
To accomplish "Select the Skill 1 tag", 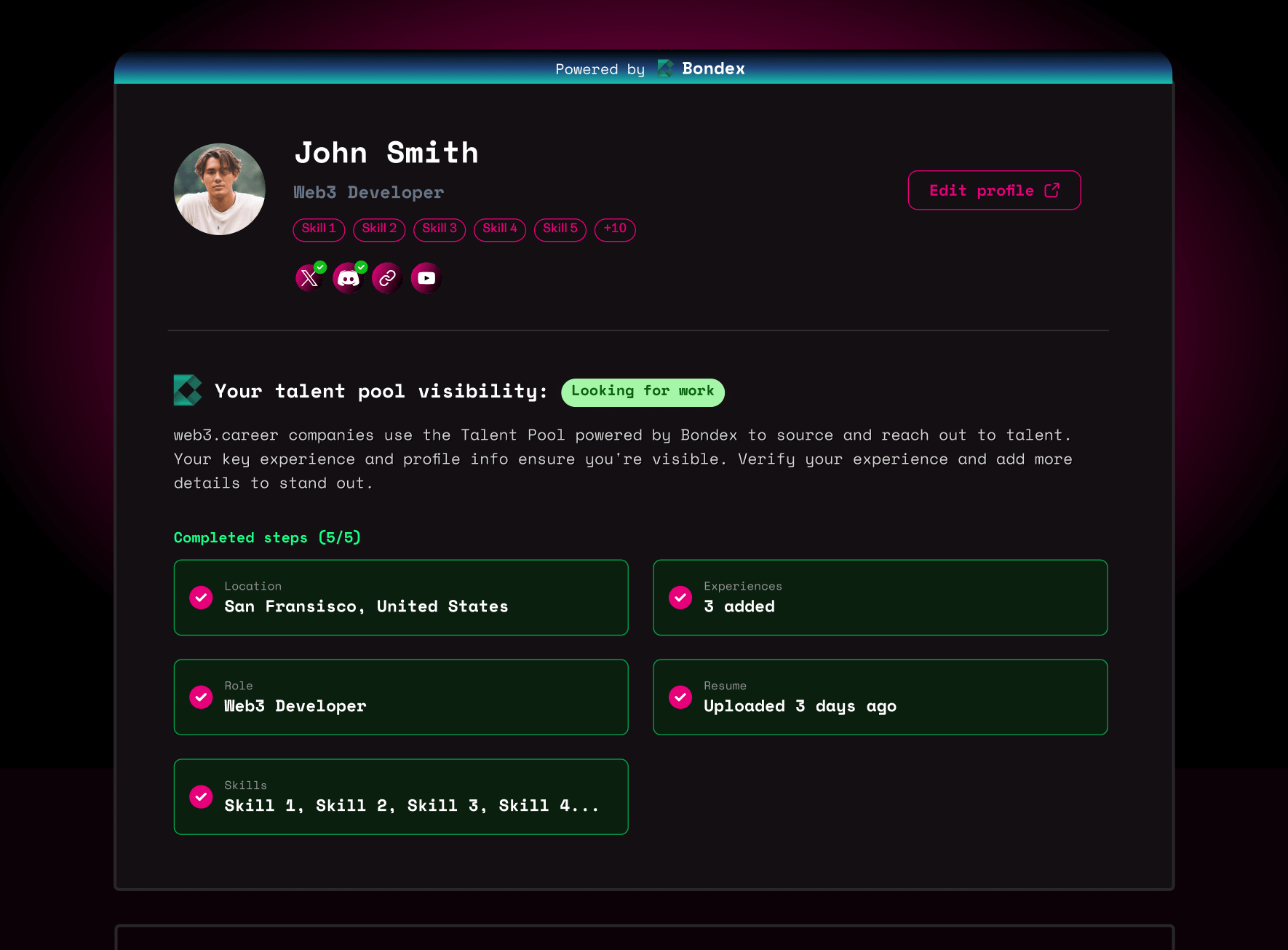I will pos(319,229).
